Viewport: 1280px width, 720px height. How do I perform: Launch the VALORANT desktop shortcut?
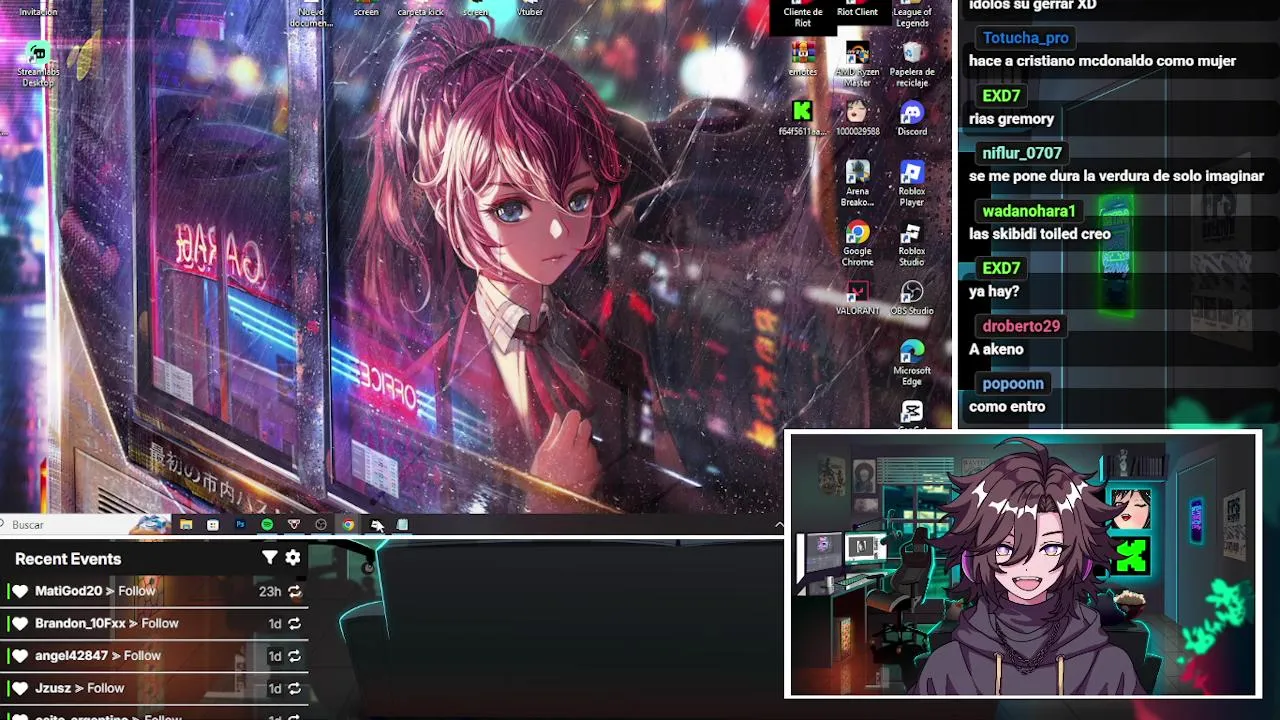coord(857,298)
